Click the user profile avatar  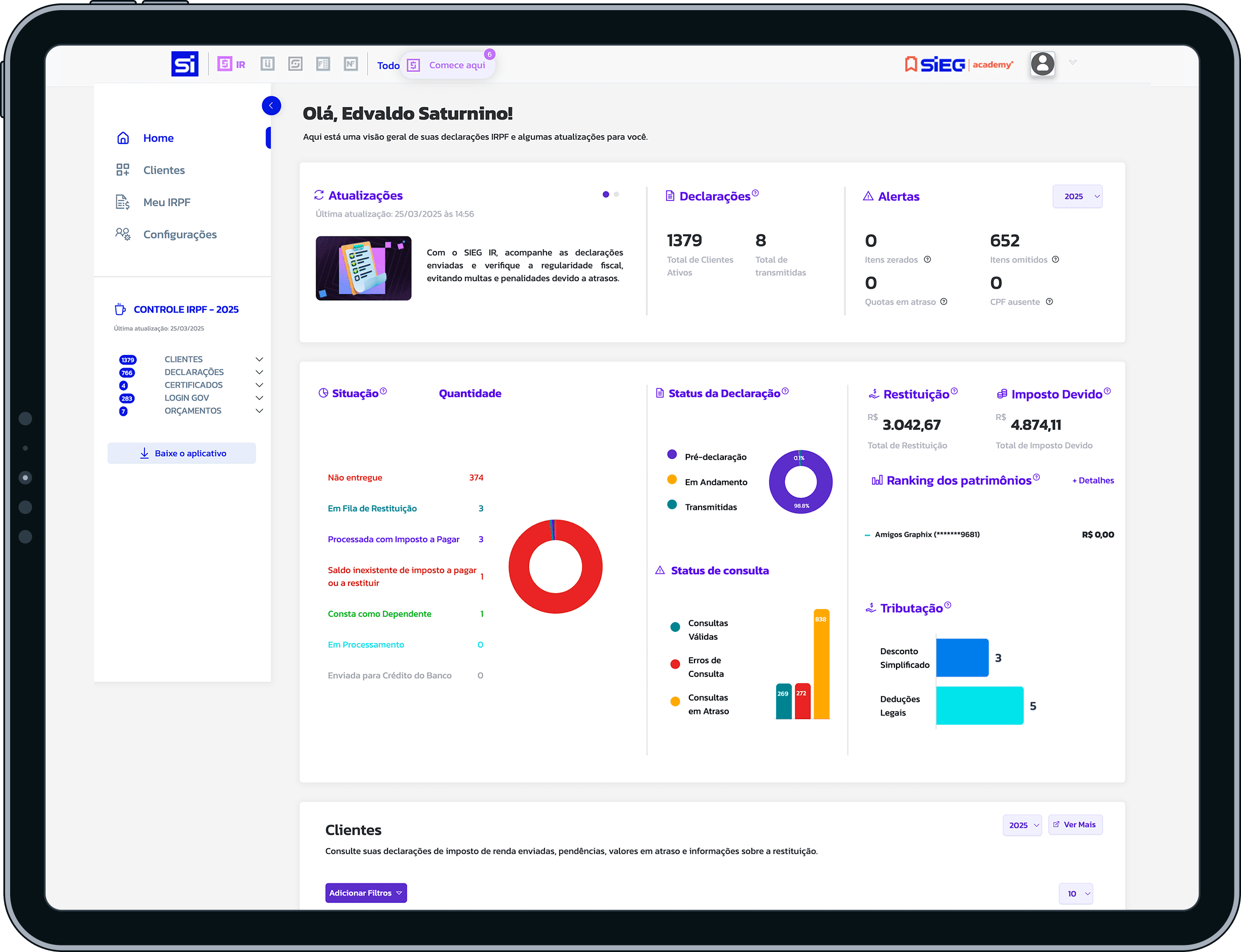coord(1042,64)
